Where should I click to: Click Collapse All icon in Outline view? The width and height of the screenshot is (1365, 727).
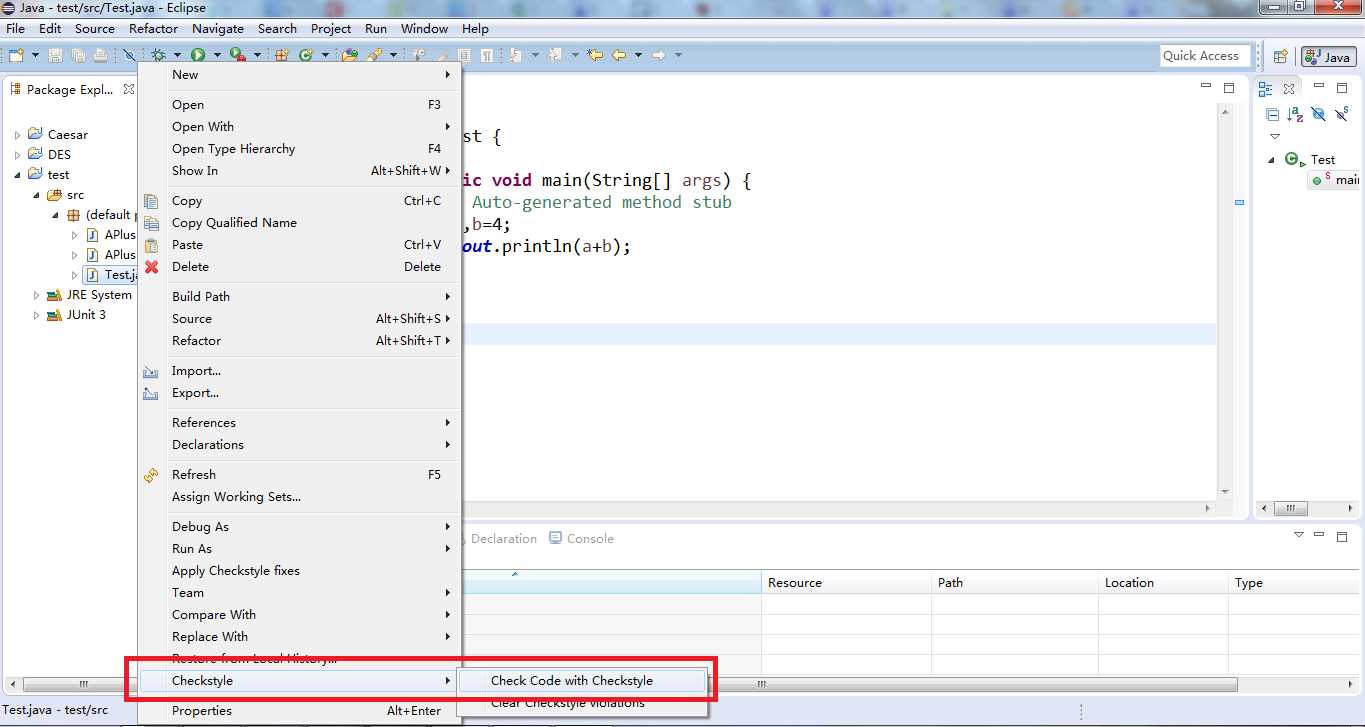point(1272,114)
